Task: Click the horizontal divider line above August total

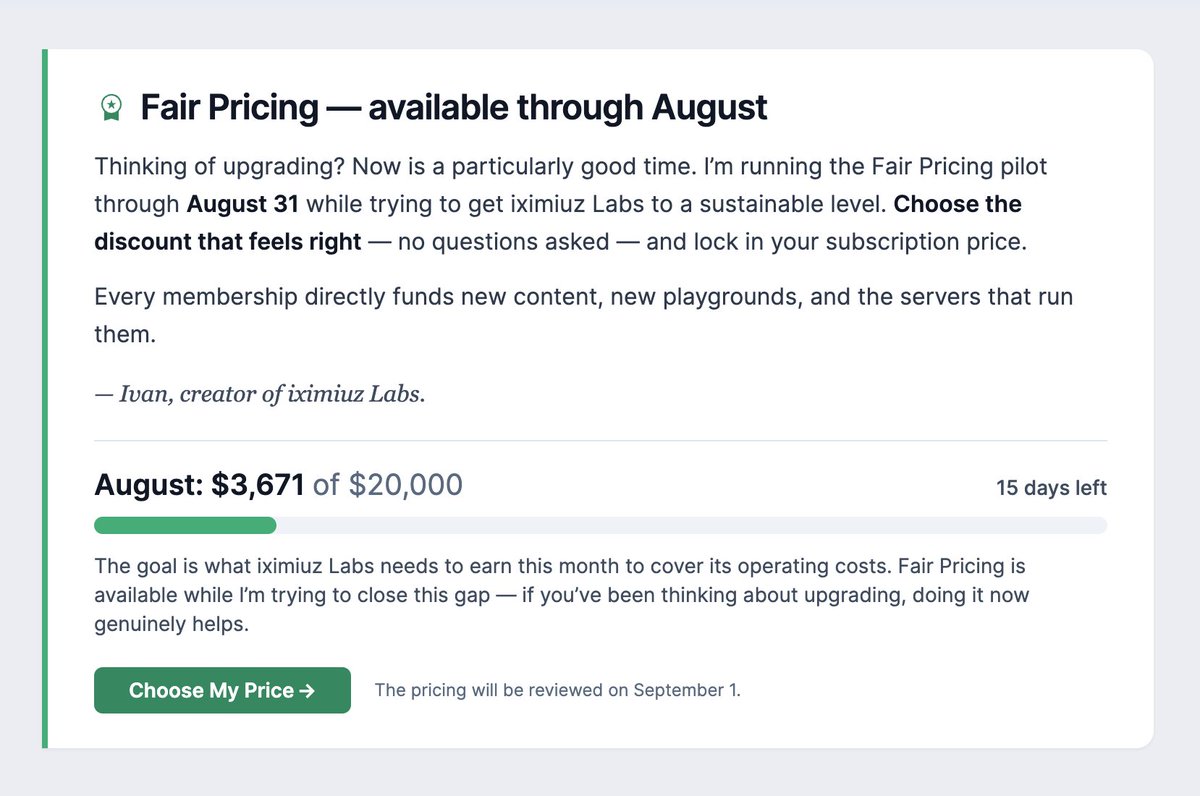Action: [x=600, y=440]
